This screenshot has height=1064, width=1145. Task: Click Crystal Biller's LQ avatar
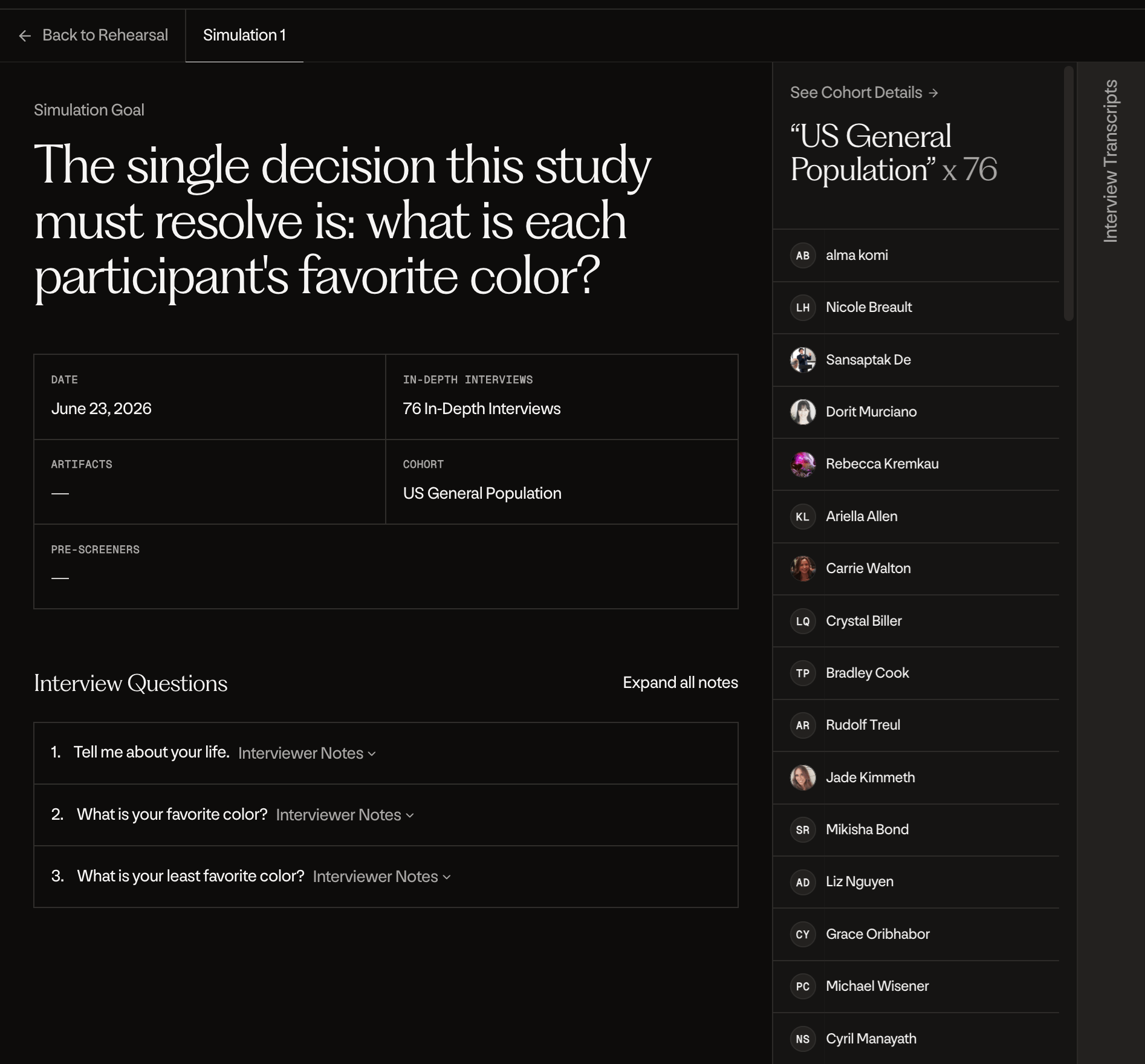click(803, 621)
